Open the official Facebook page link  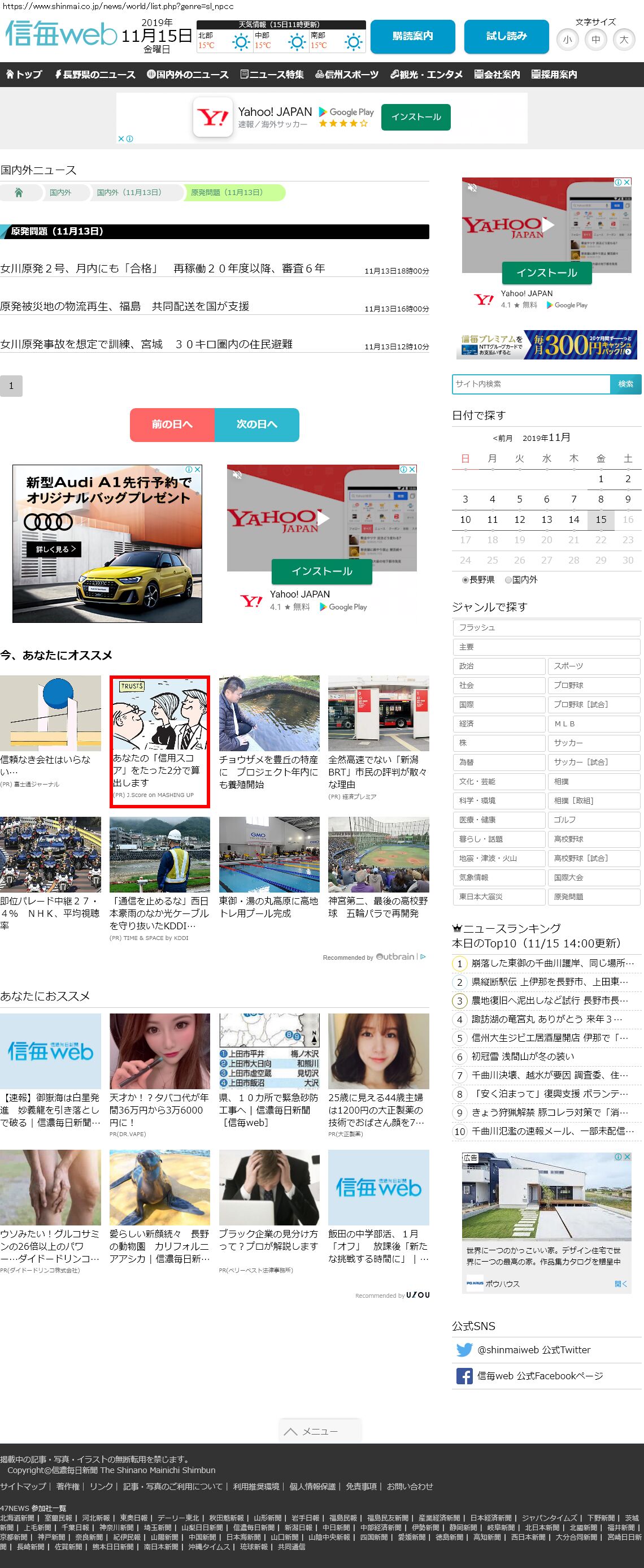539,1376
